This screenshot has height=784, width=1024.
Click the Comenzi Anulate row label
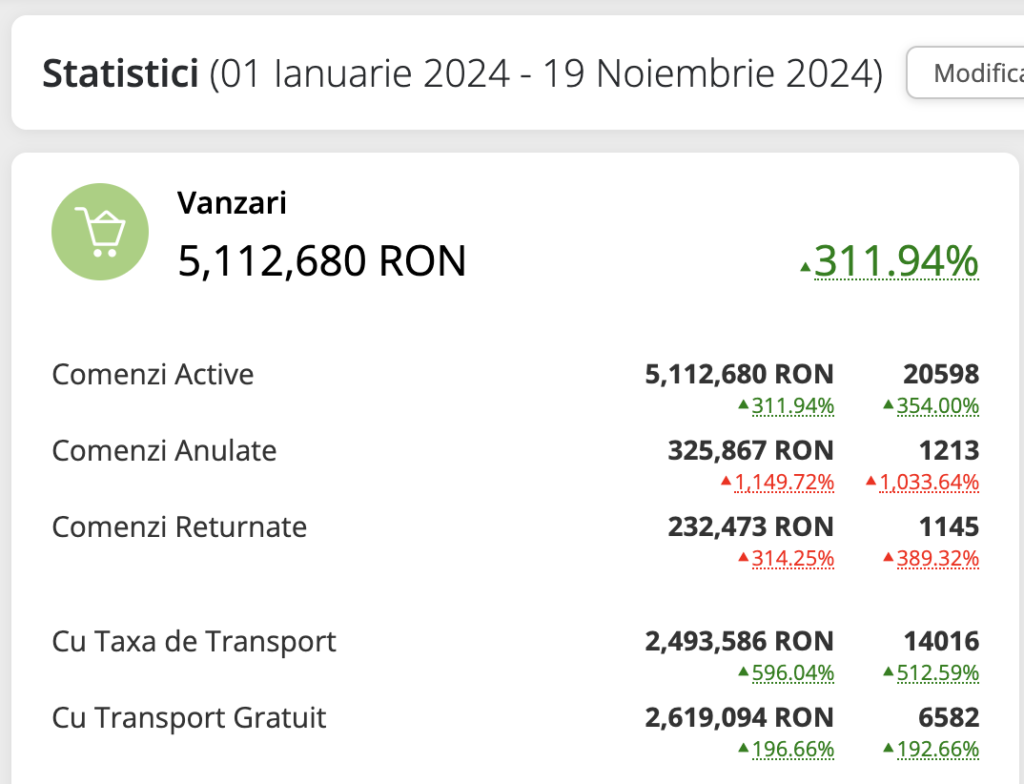pos(164,451)
